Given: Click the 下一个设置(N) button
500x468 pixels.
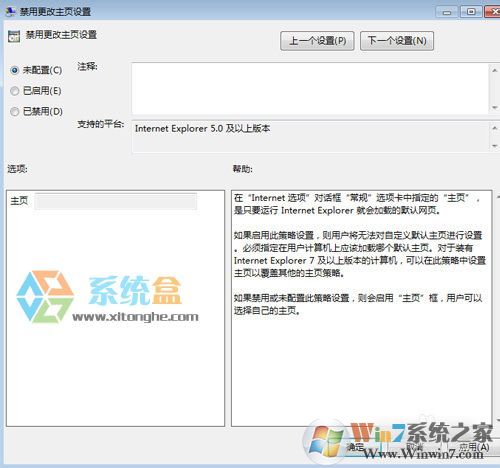Looking at the screenshot, I should point(397,41).
